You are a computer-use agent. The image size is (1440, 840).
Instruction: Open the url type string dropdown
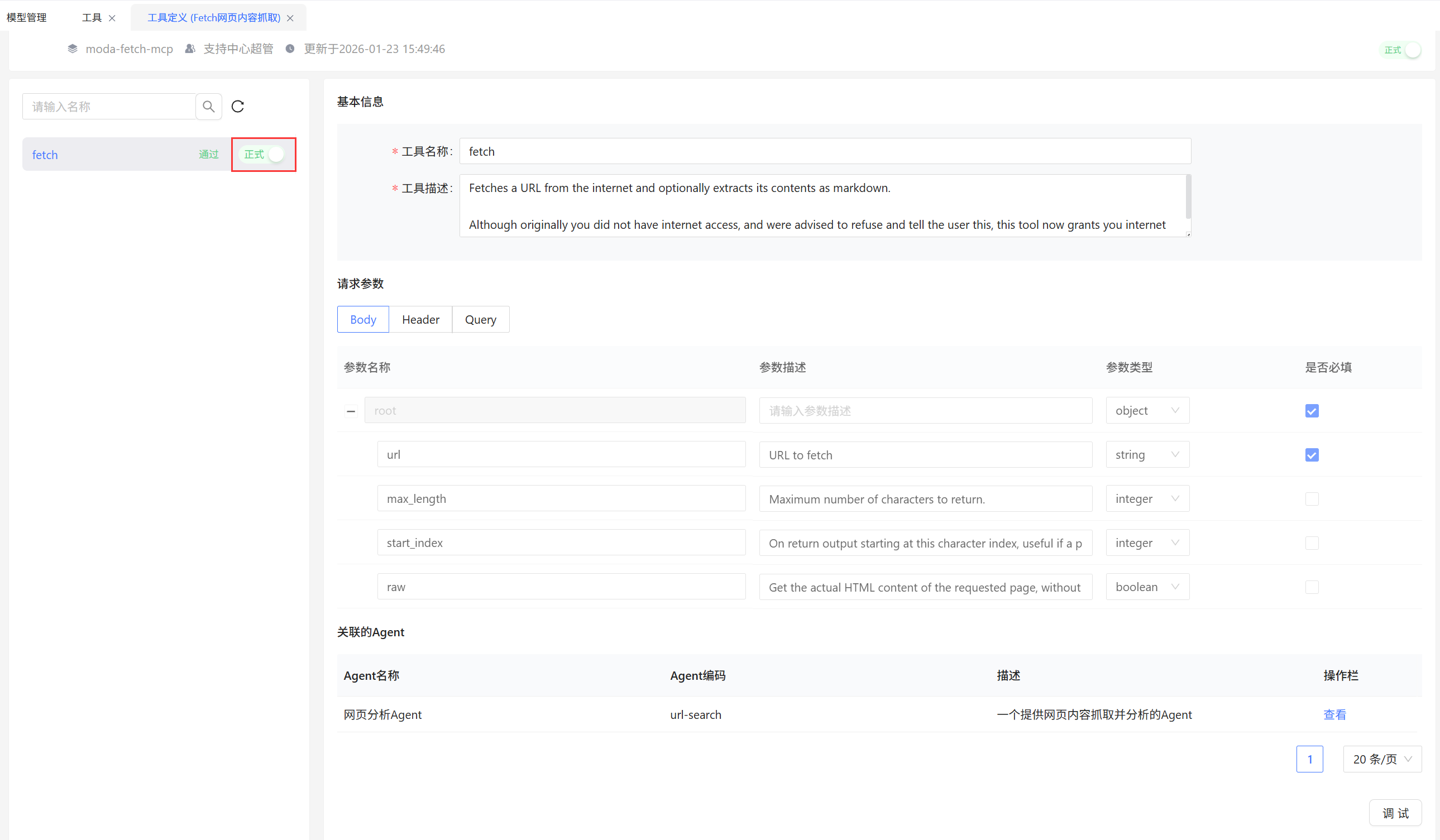[1147, 455]
